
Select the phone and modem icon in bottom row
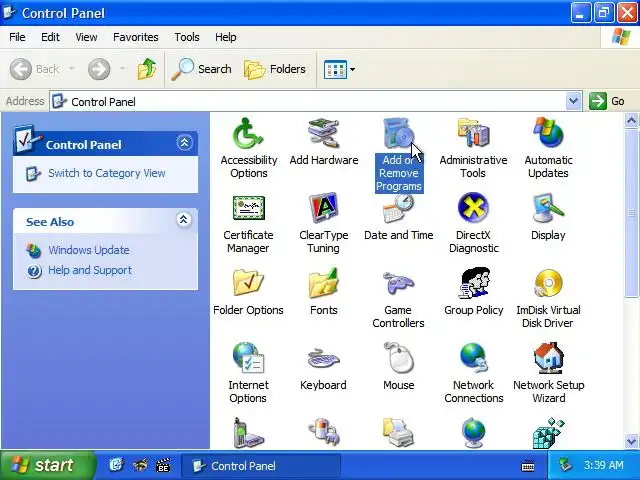[248, 433]
